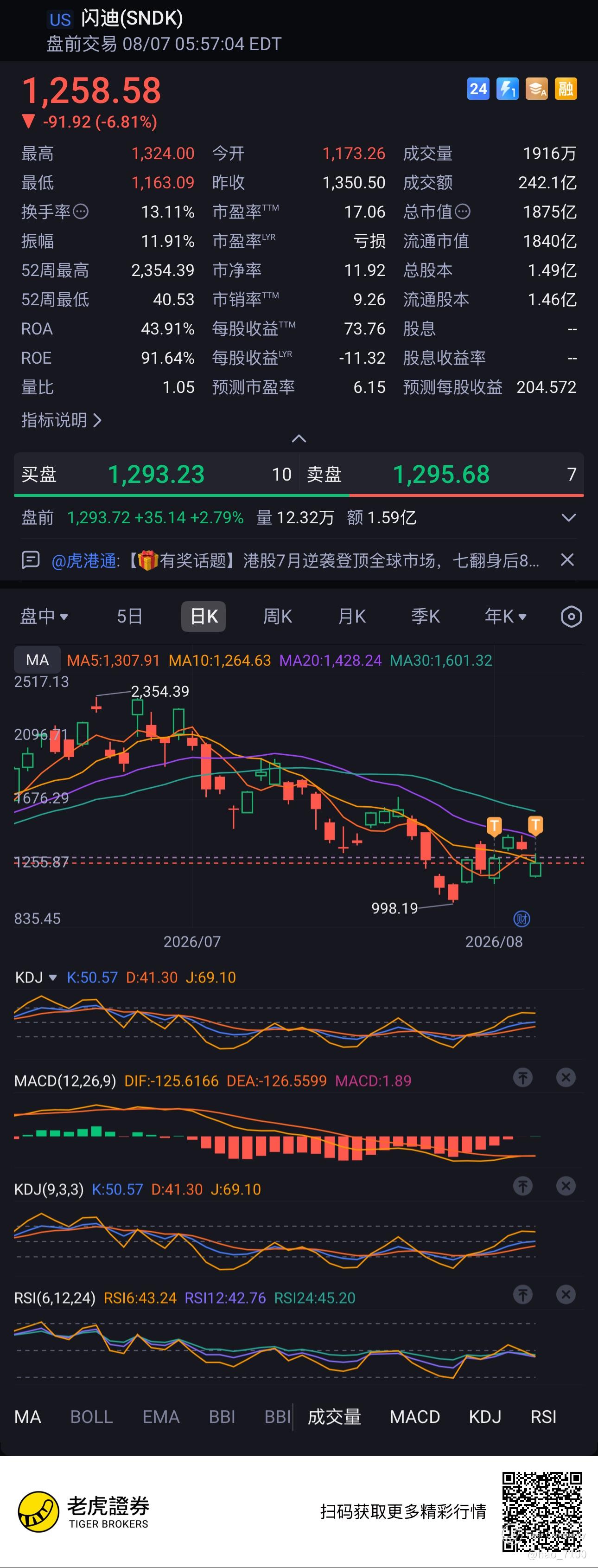Tap the orange 融 margin badge
This screenshot has height=1568, width=598.
[566, 89]
